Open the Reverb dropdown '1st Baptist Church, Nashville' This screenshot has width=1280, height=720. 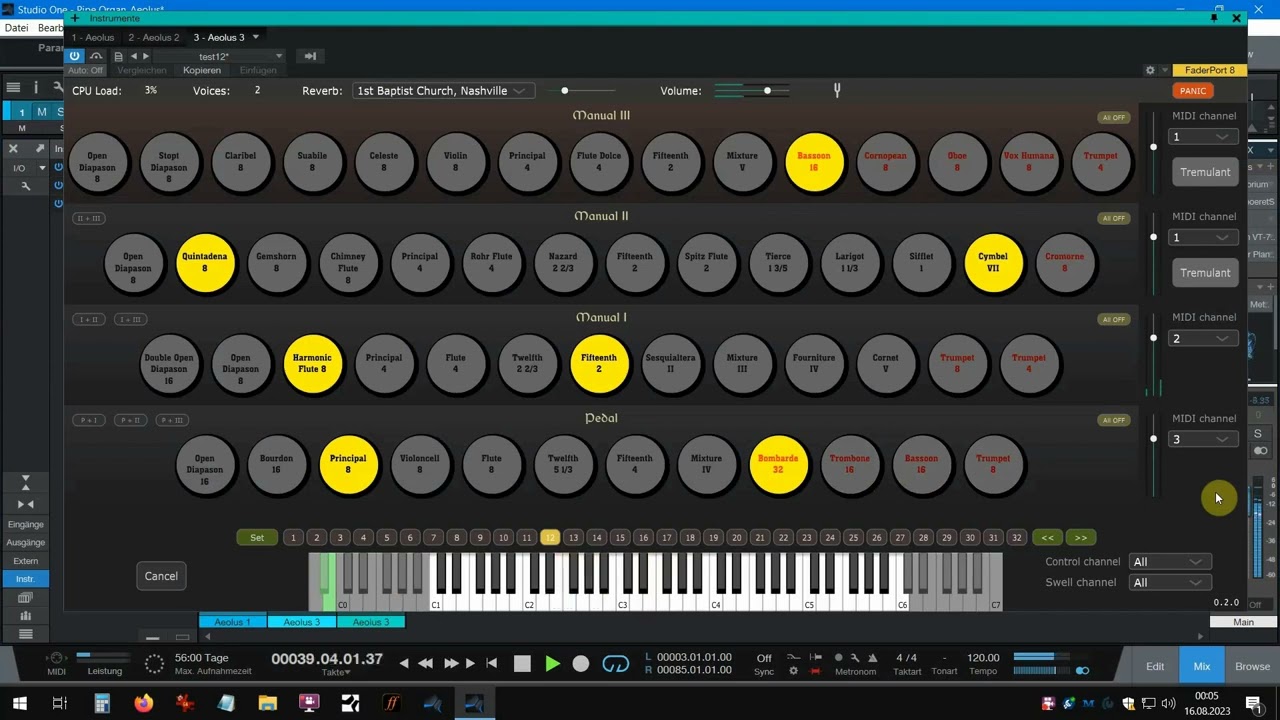442,91
